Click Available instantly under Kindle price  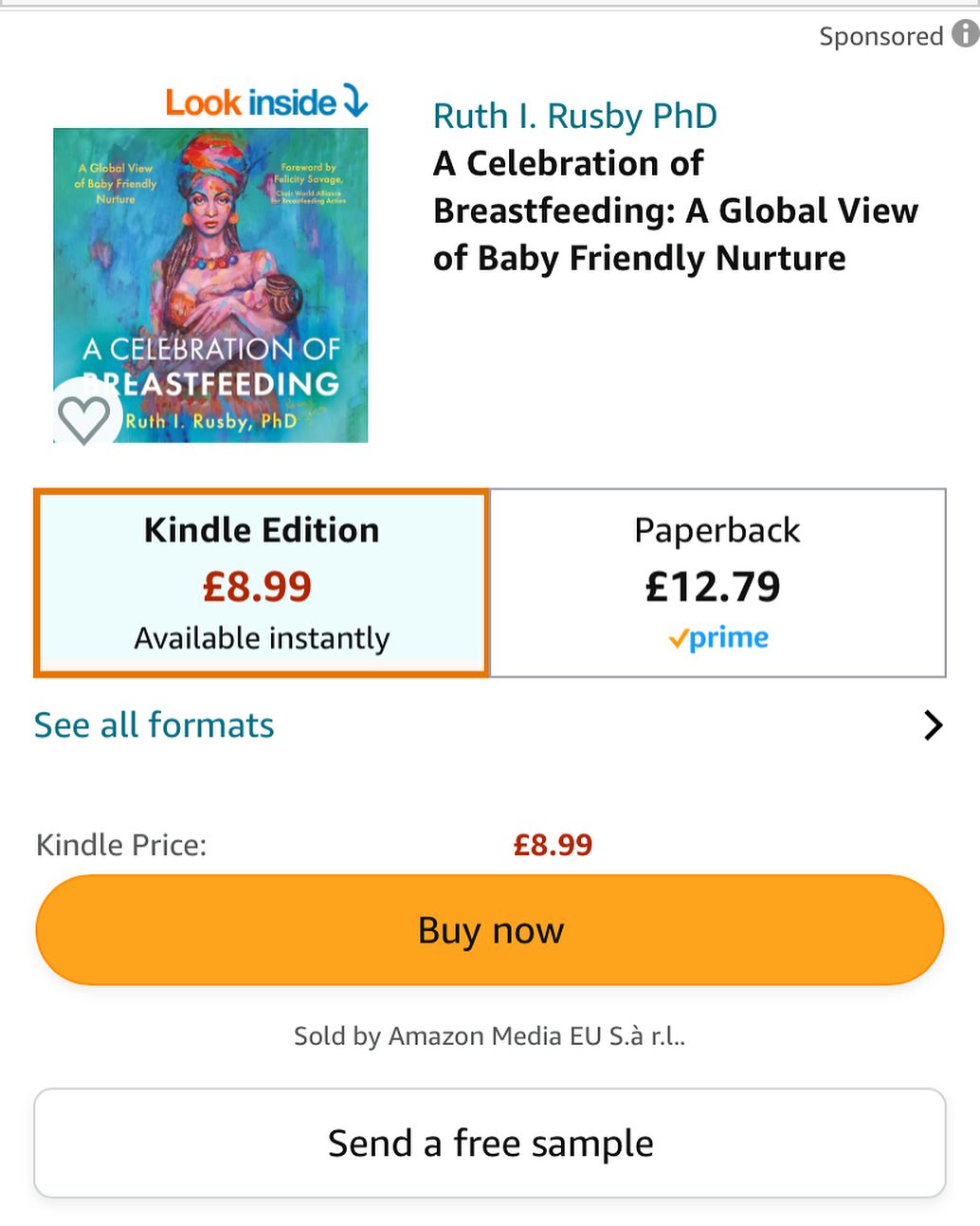(x=261, y=638)
